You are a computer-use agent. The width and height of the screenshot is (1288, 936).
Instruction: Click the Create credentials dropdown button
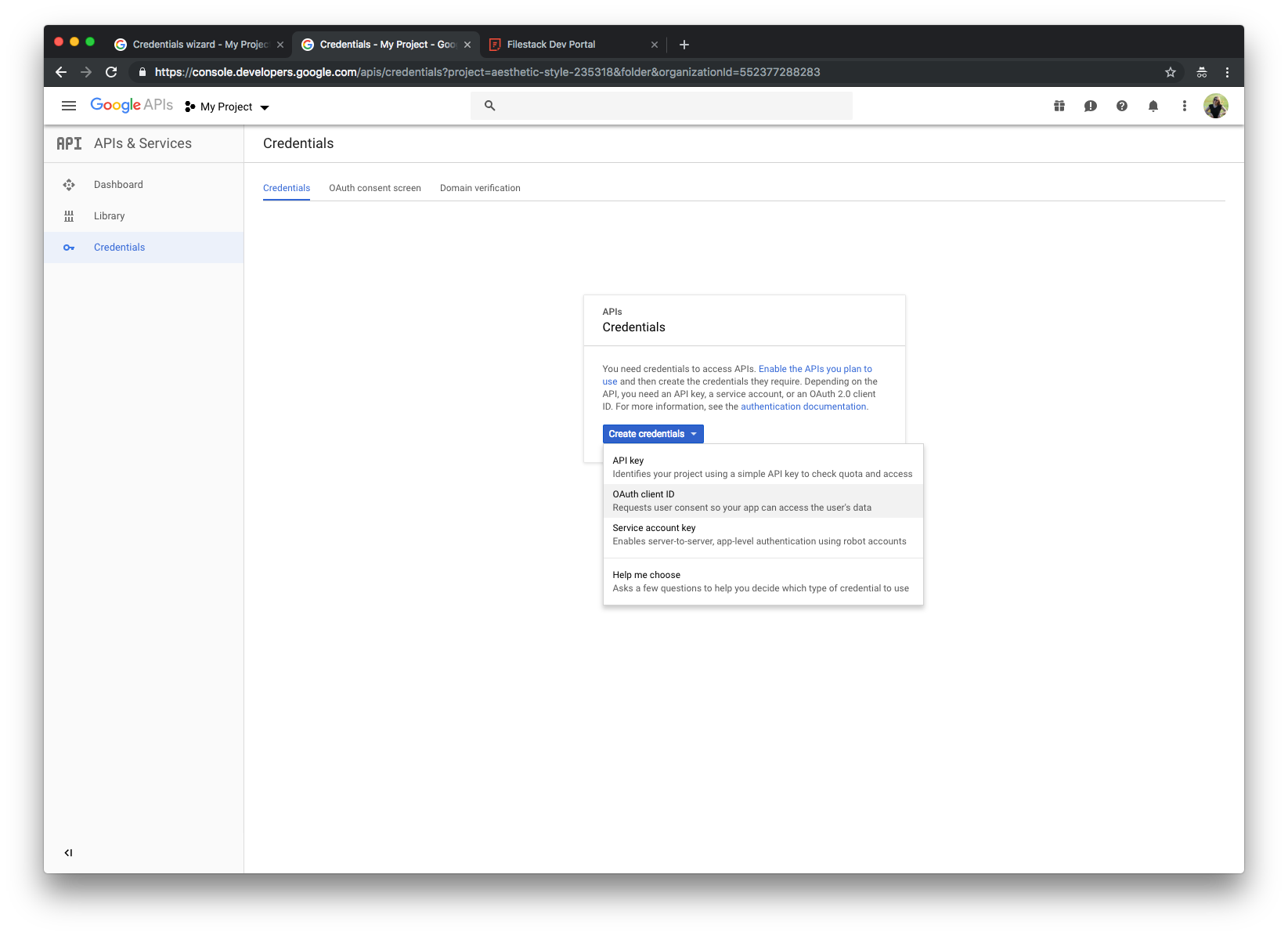(x=653, y=434)
